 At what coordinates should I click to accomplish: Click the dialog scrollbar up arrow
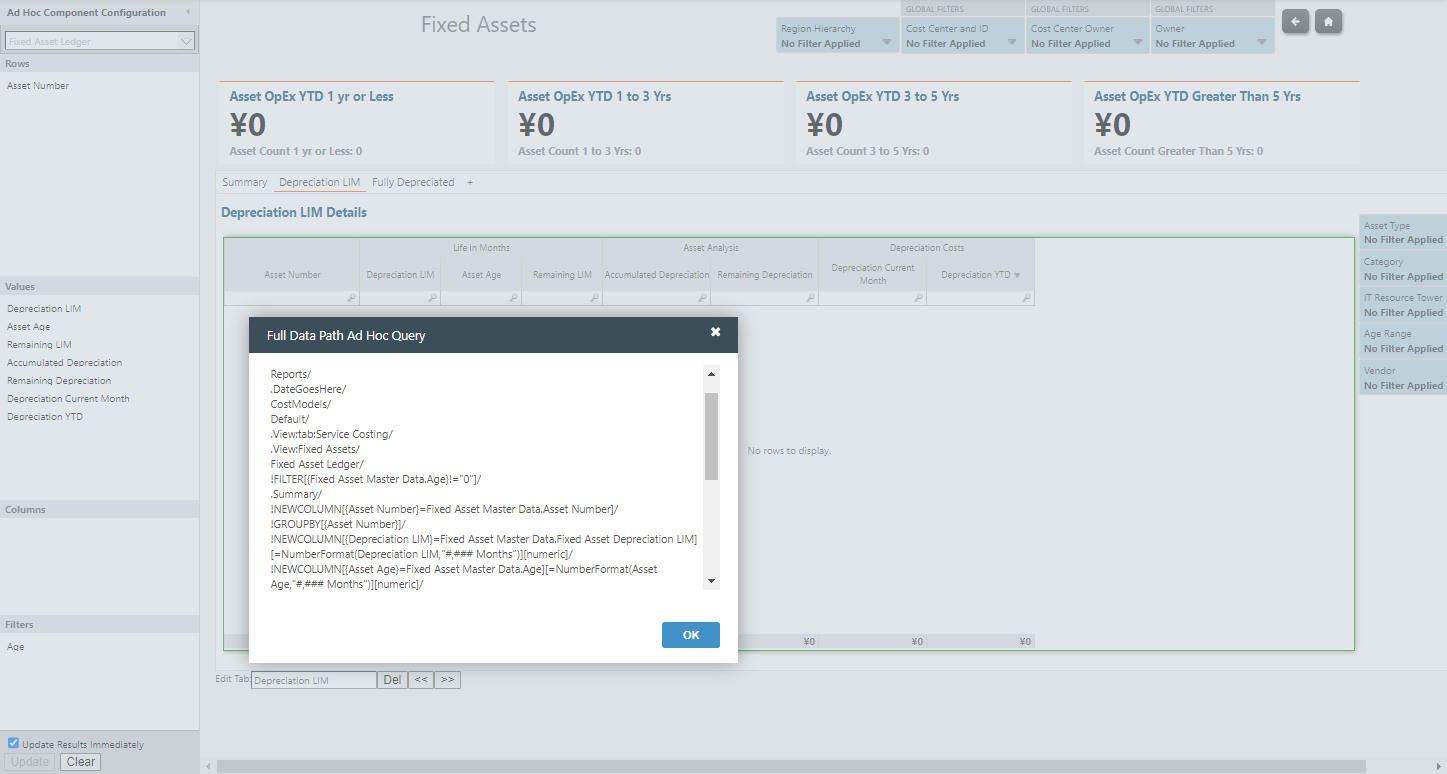[712, 374]
